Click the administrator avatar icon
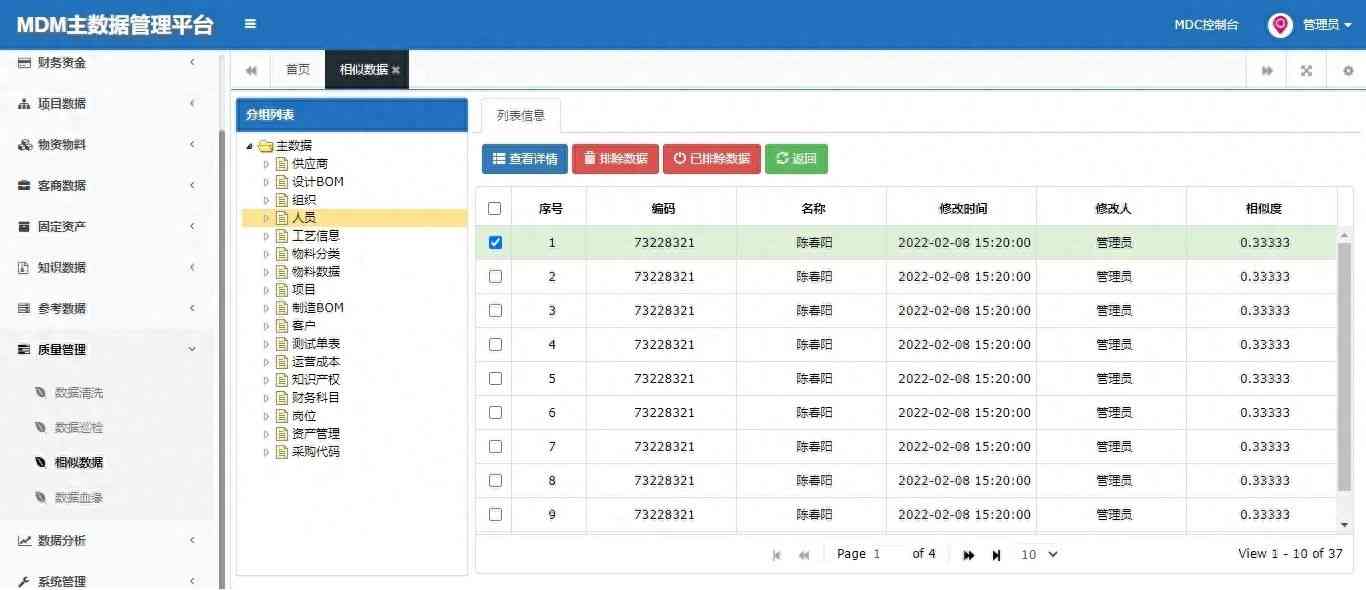 pos(1280,25)
